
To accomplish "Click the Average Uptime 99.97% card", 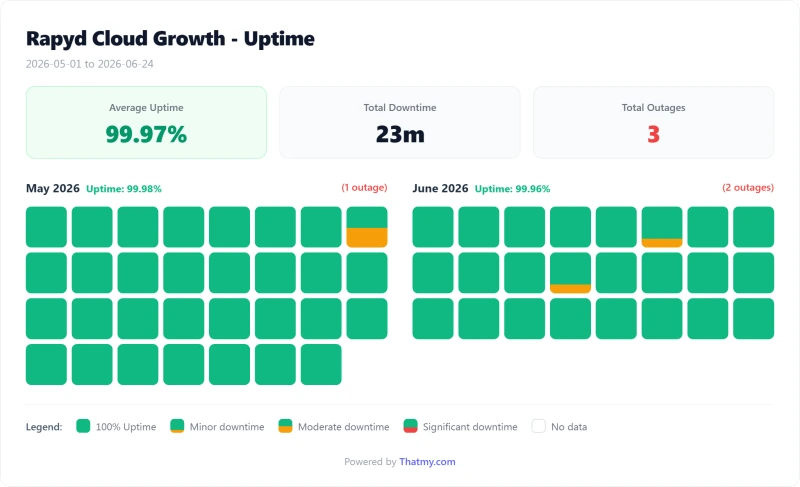I will coord(146,122).
